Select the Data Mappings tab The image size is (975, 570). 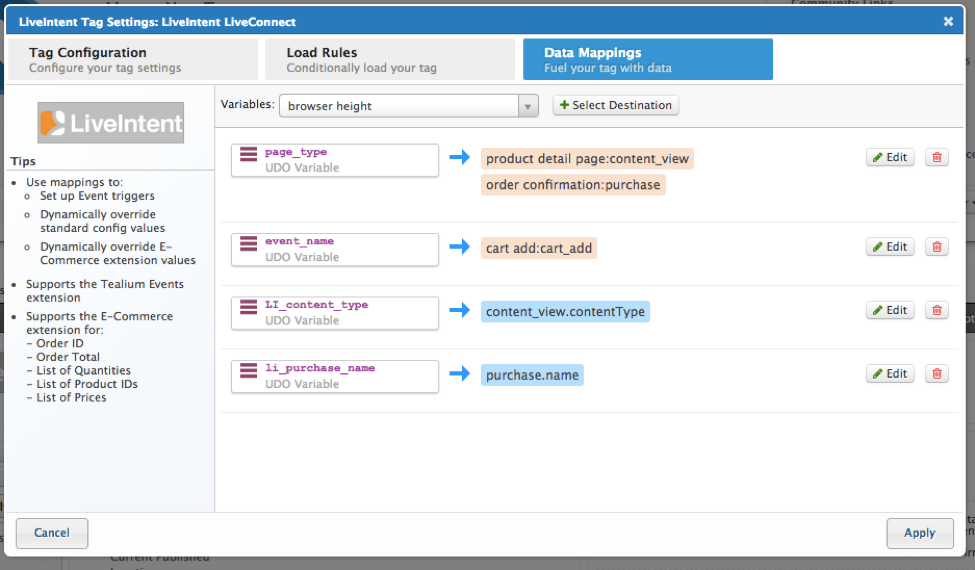(x=647, y=60)
